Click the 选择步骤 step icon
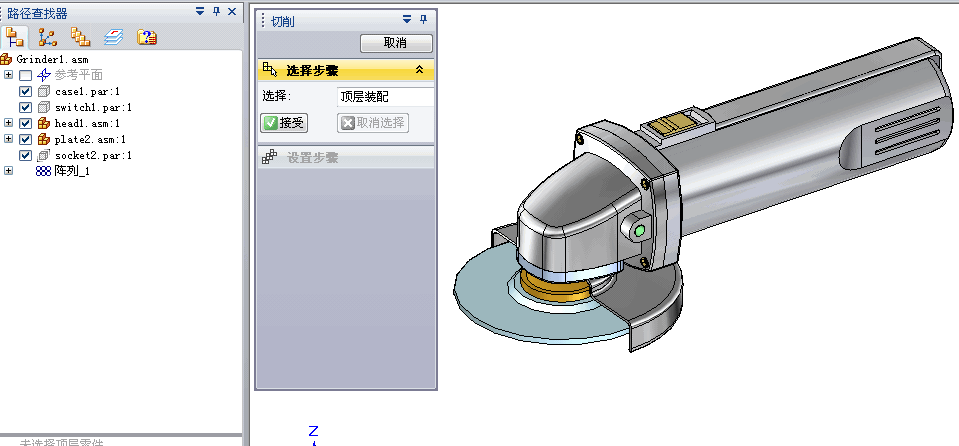 tap(270, 70)
